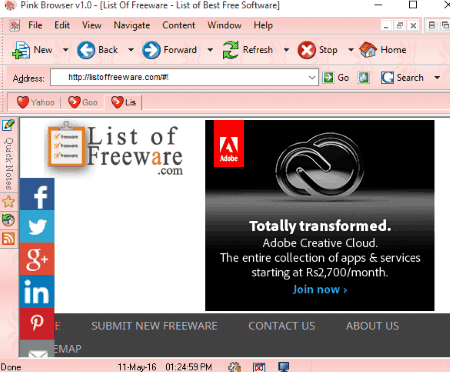Click the Search icon in address bar
450x372 pixels.
[x=387, y=78]
